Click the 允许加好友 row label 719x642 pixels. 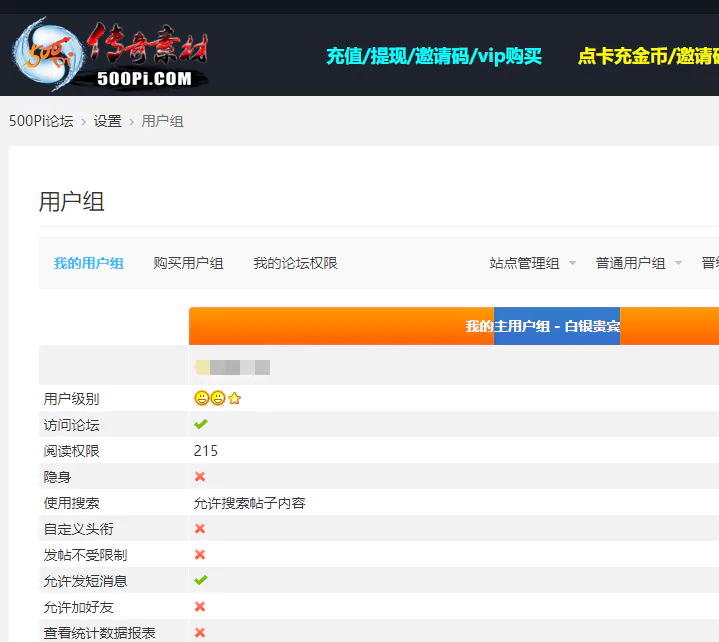tap(78, 607)
